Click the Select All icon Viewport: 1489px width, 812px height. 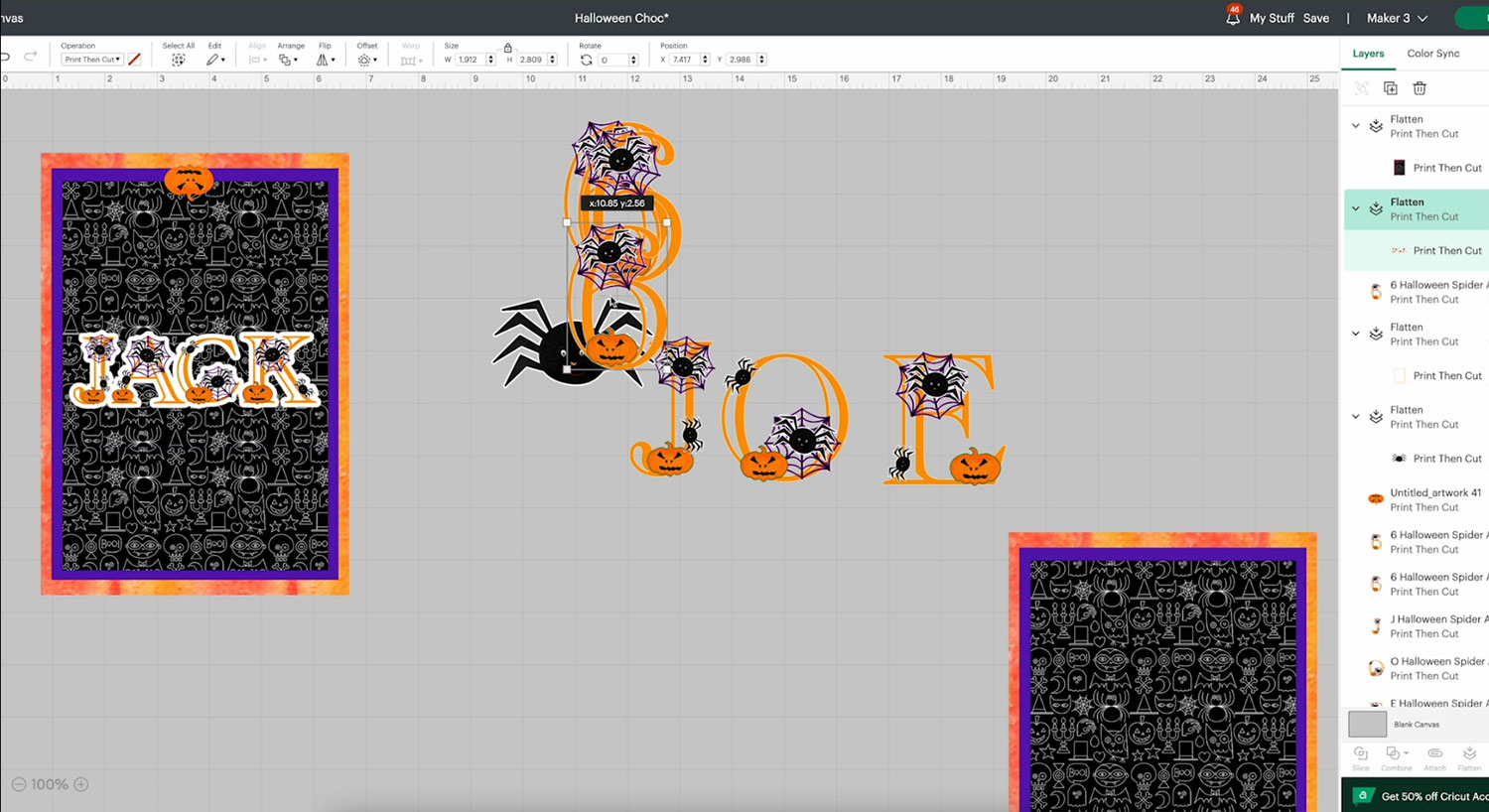click(179, 60)
